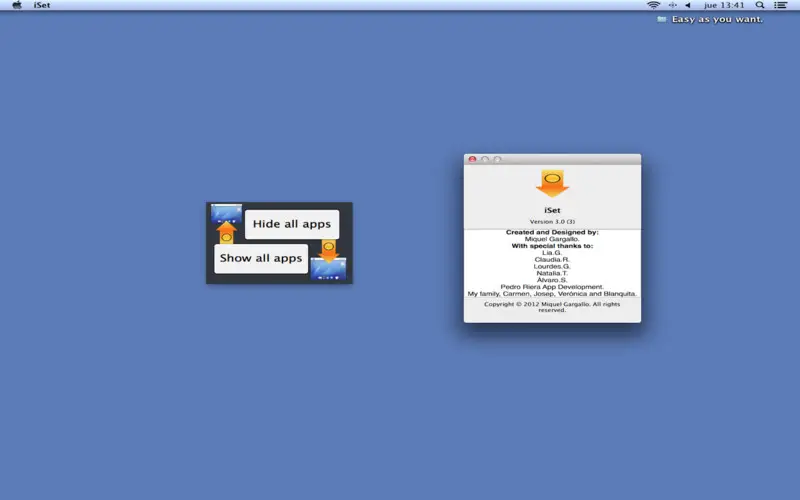The image size is (800, 500).
Task: Click the up-arrow icon beside Hide all apps
Action: click(x=226, y=233)
